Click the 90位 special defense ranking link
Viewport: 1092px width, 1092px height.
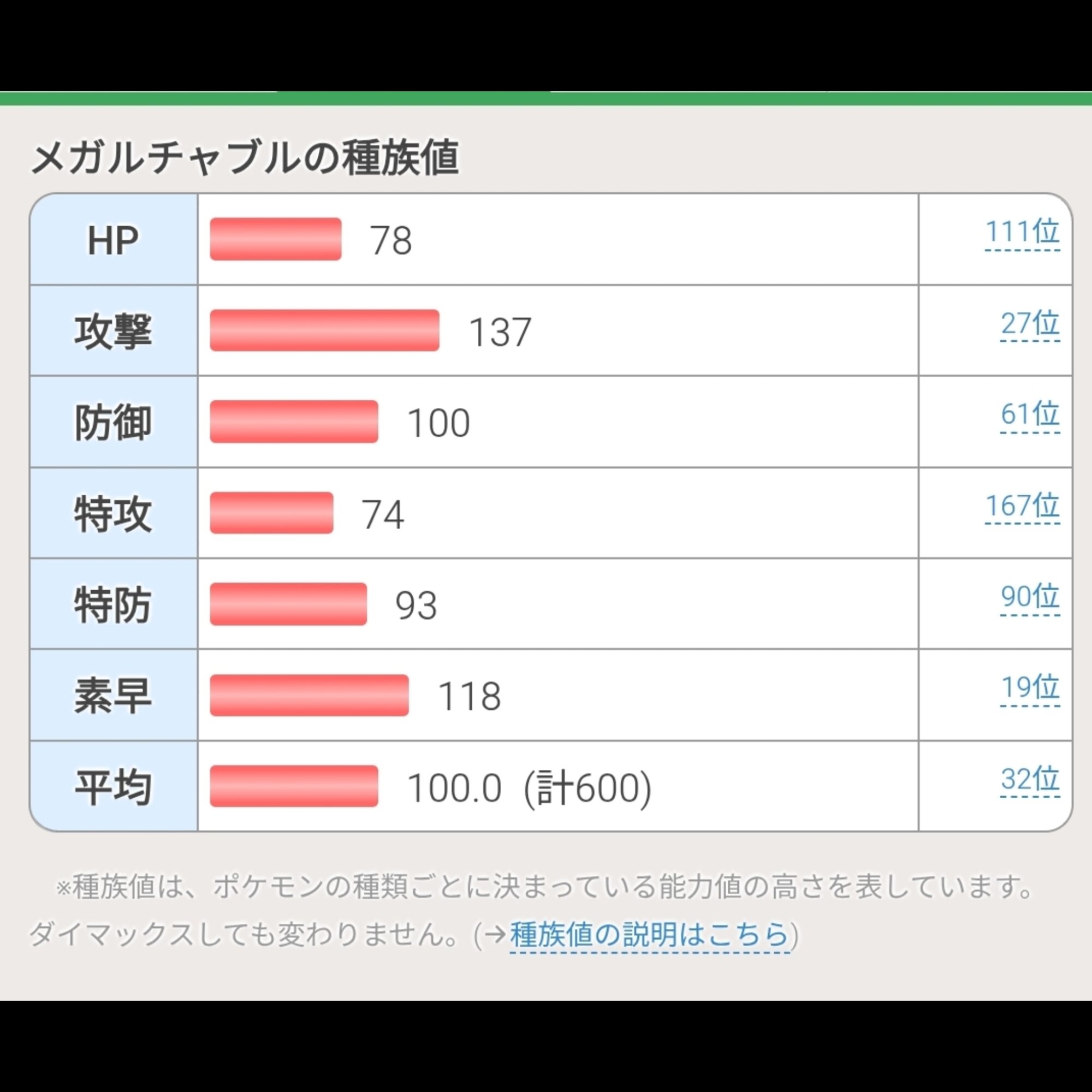click(1029, 597)
